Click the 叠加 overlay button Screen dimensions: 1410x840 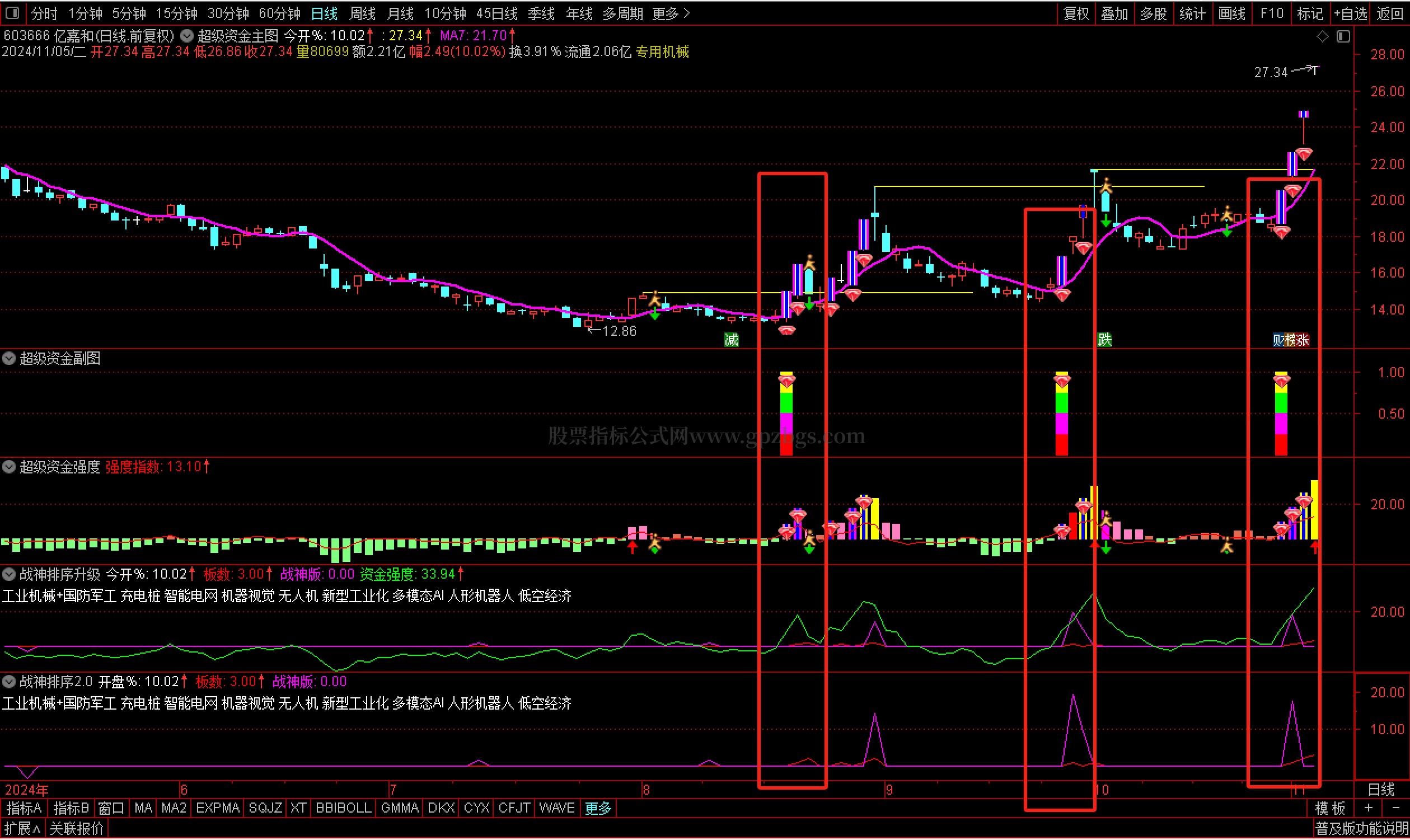coord(1114,13)
